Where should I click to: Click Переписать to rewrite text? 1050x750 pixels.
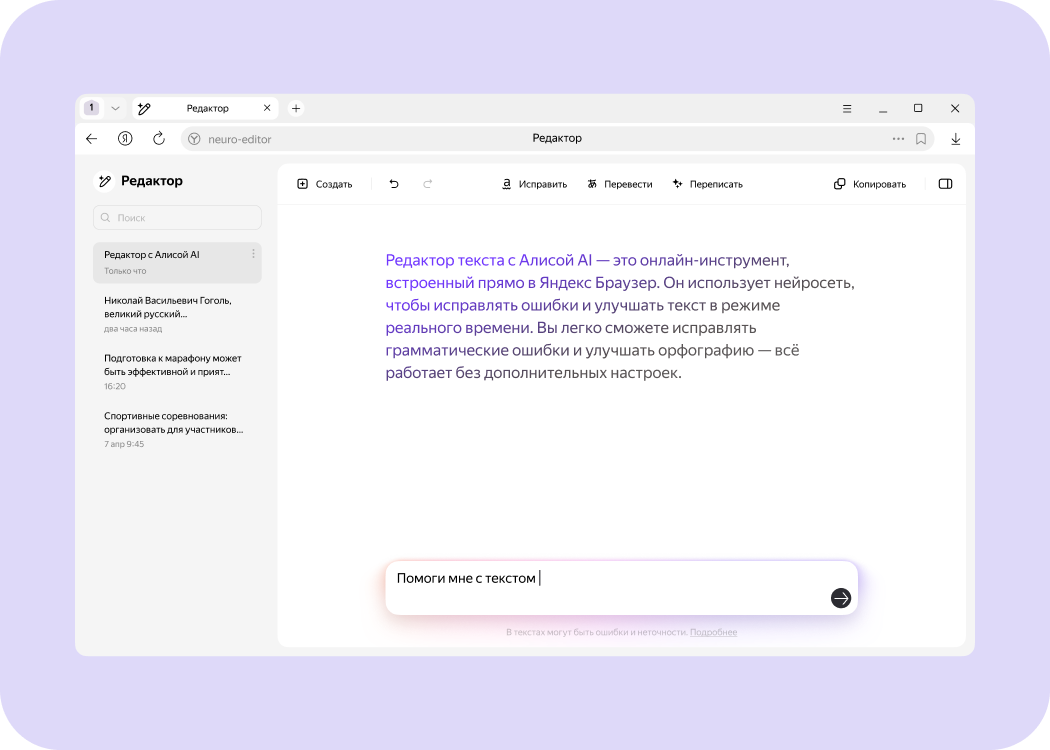pyautogui.click(x=708, y=184)
